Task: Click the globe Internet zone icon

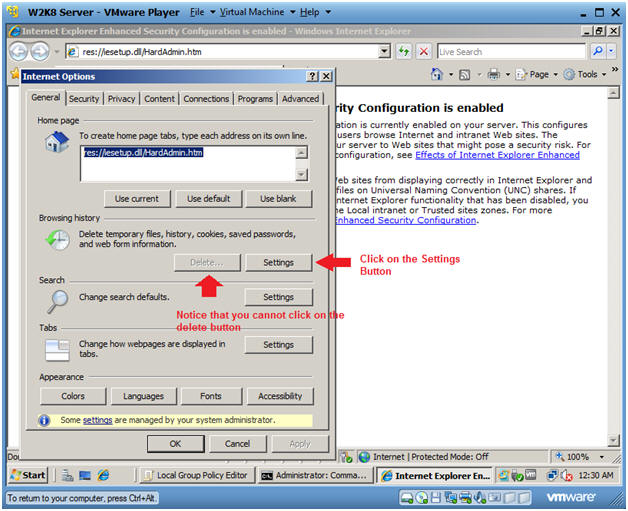Action: point(364,457)
